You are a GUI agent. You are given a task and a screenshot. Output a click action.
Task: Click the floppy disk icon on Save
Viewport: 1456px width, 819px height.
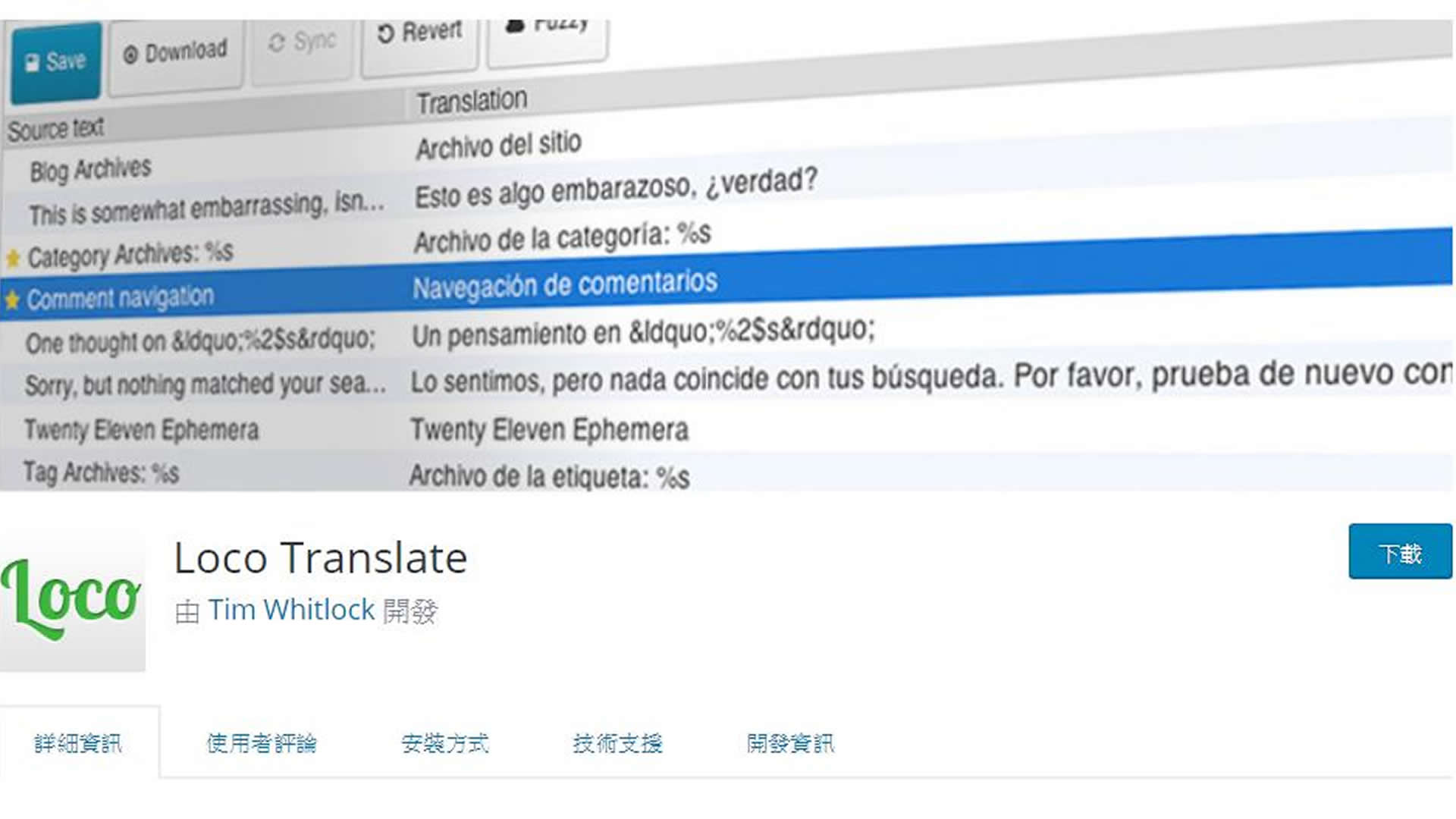(32, 63)
